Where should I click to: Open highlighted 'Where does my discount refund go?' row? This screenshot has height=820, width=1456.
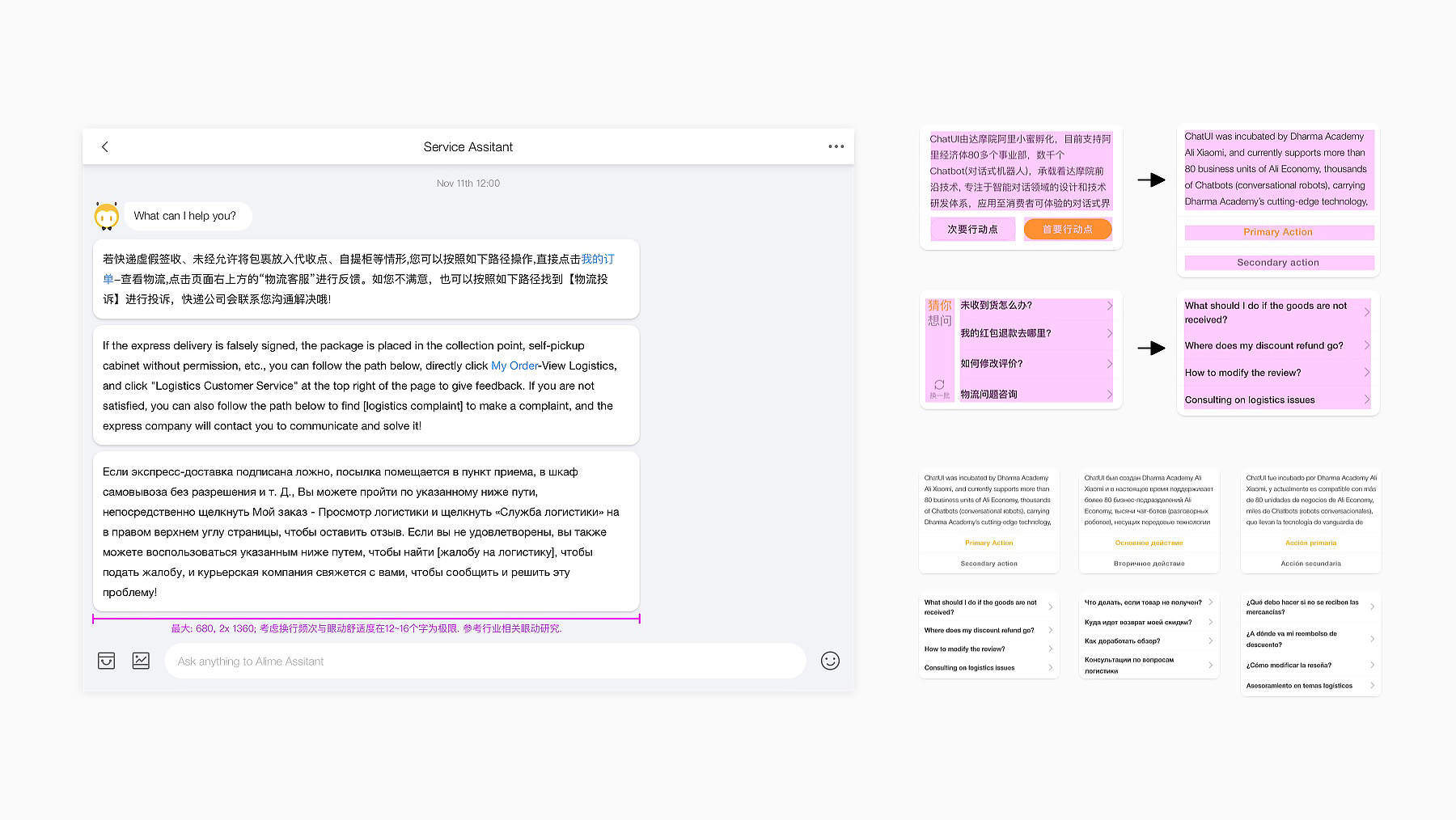point(1278,345)
